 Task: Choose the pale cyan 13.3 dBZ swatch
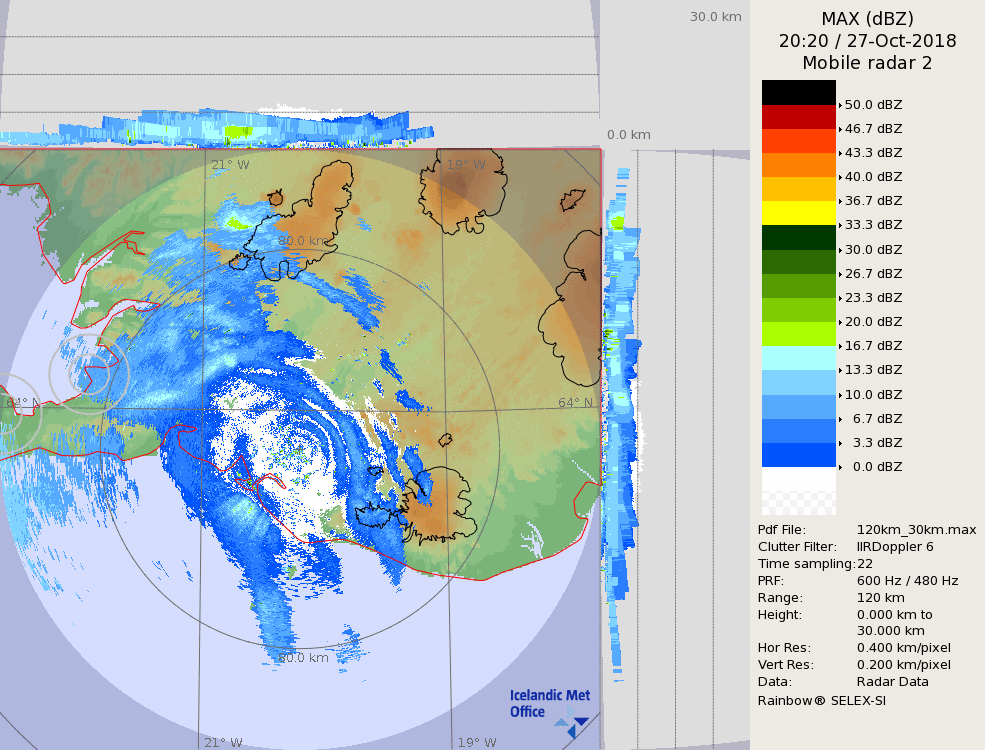(x=798, y=358)
